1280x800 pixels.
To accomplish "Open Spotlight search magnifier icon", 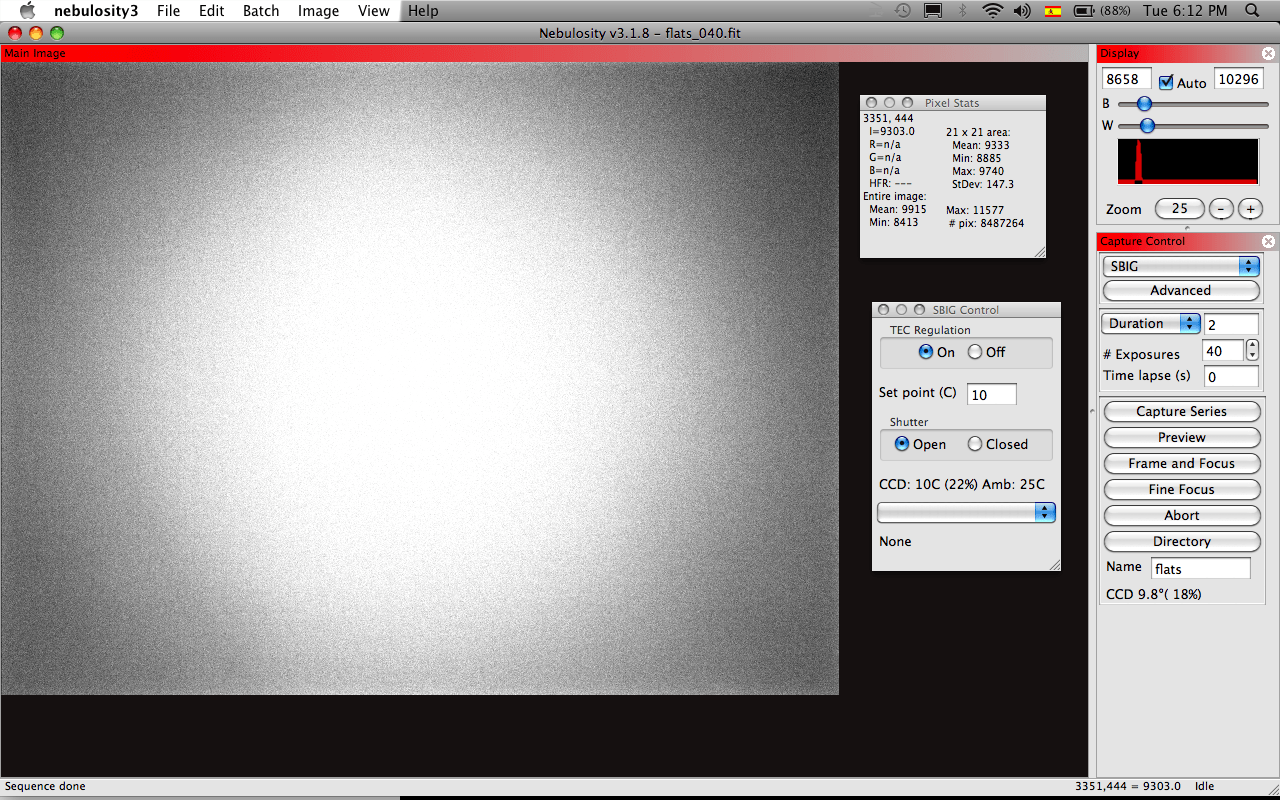I will click(1252, 11).
